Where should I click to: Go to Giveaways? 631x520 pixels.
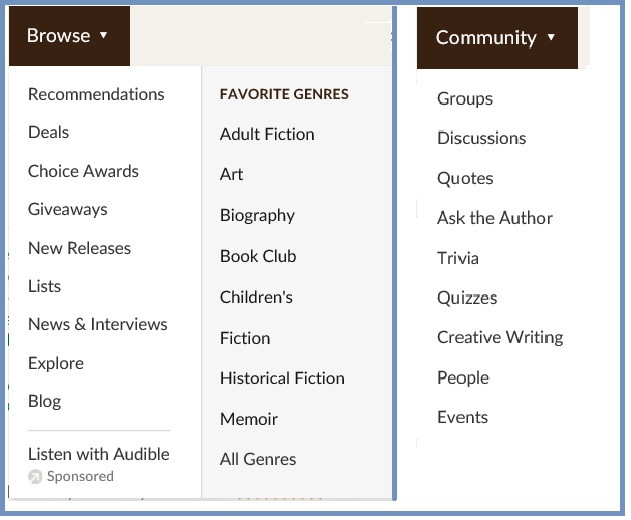point(67,209)
